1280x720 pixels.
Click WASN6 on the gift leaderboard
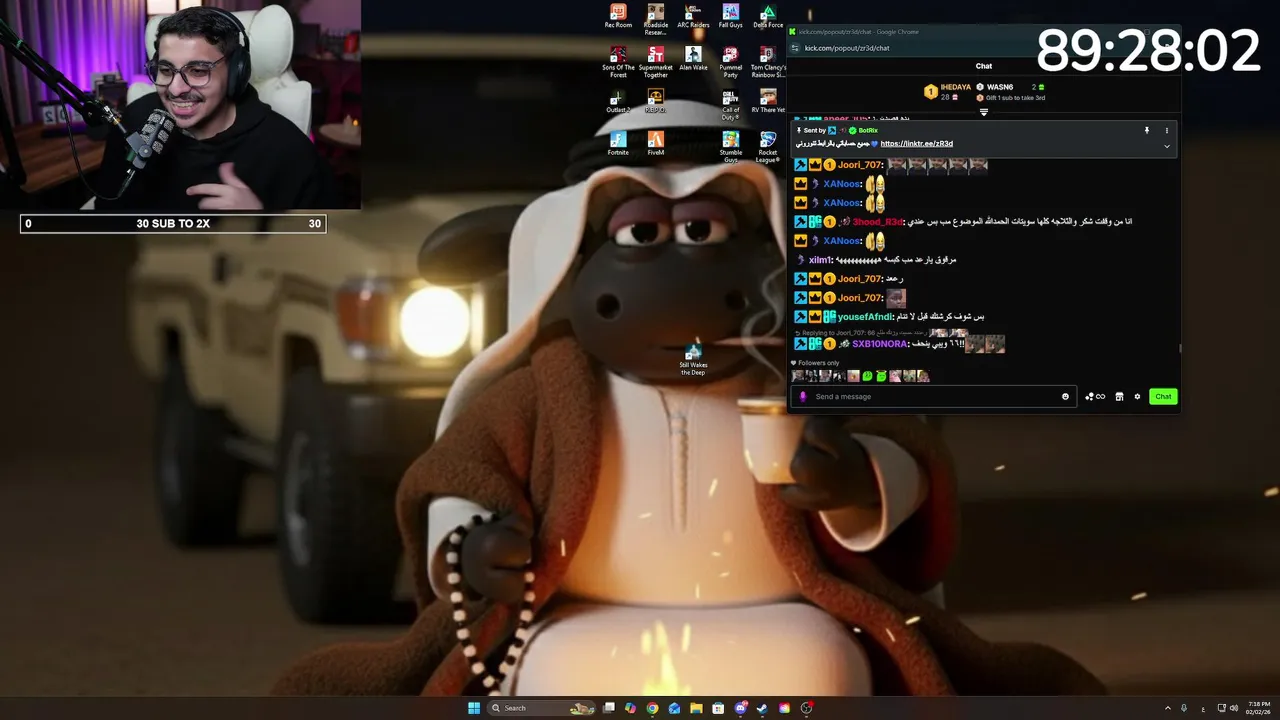coord(1000,87)
